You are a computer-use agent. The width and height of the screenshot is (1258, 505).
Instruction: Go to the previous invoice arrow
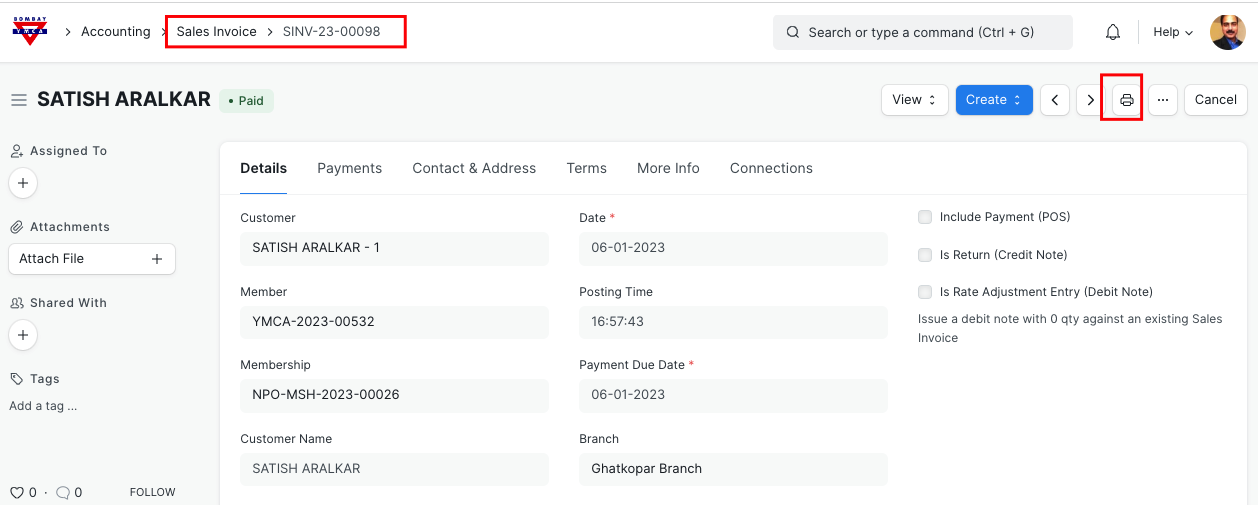click(x=1055, y=100)
